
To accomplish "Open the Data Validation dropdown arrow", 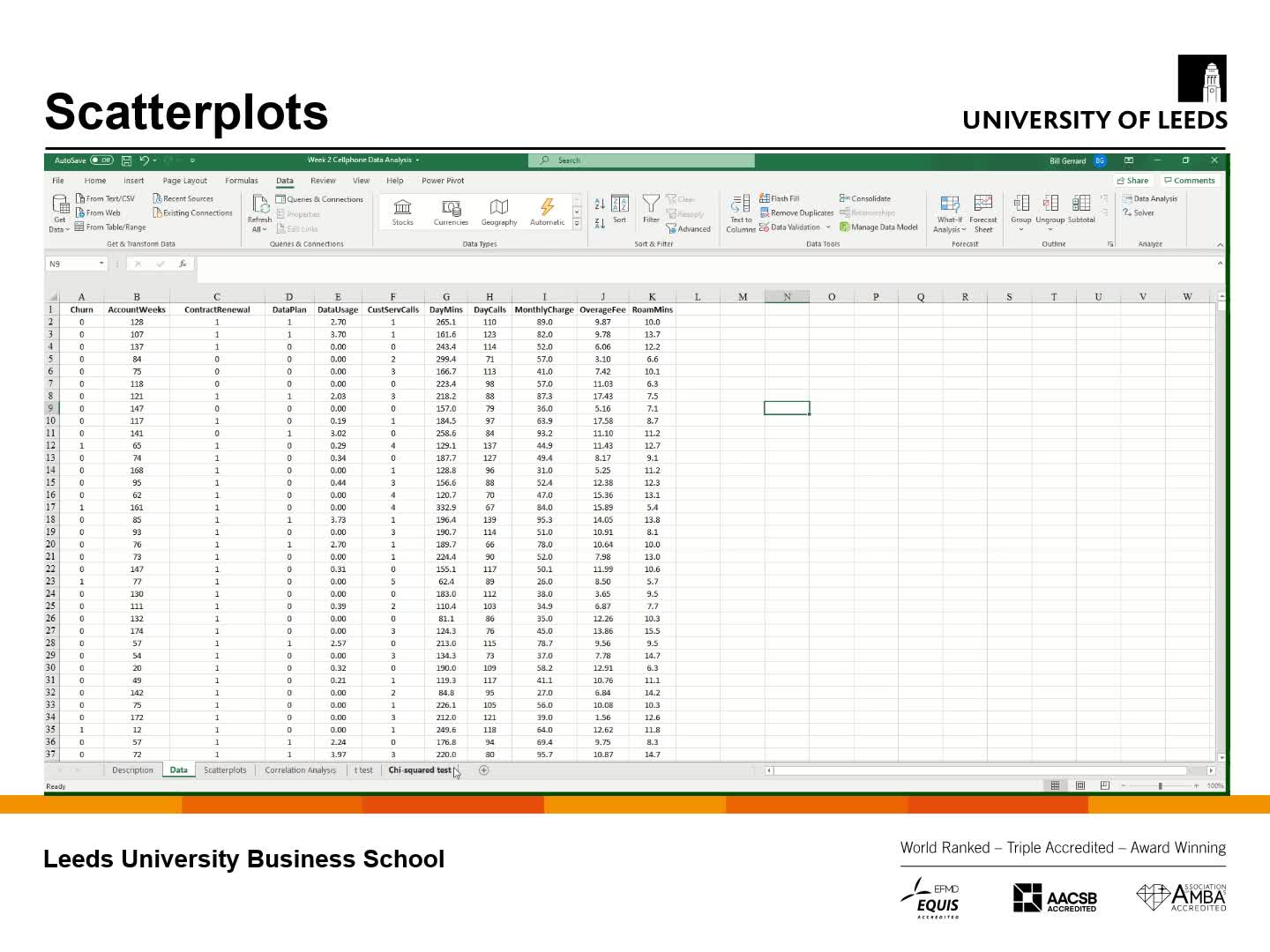I will [x=828, y=227].
